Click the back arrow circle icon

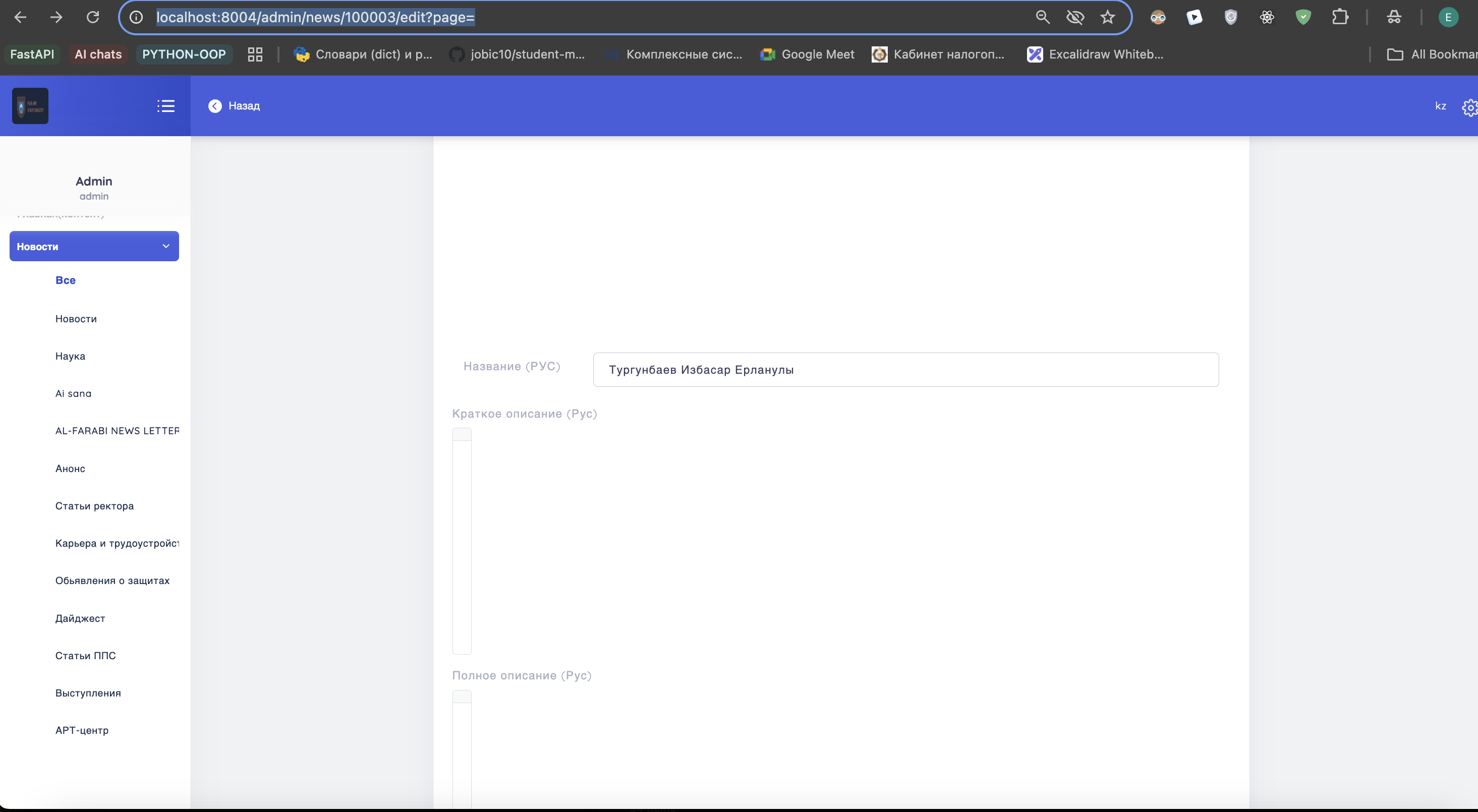(x=214, y=105)
